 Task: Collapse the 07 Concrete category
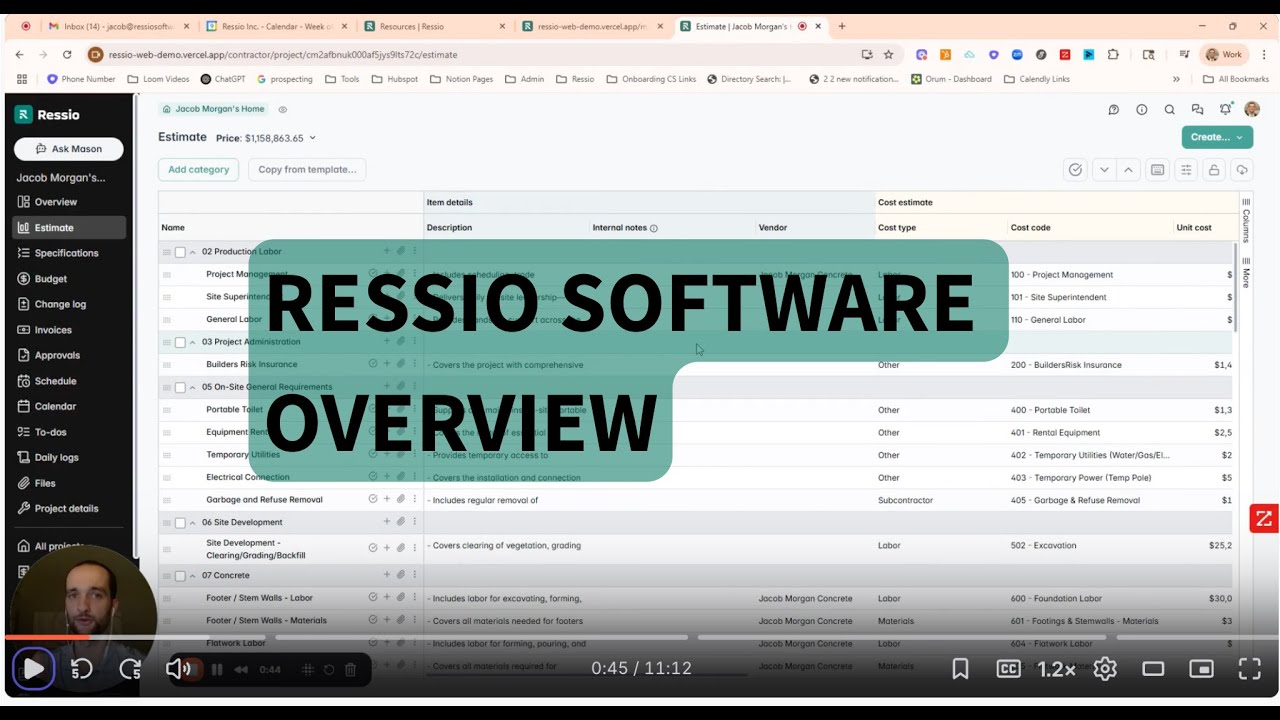click(x=193, y=576)
